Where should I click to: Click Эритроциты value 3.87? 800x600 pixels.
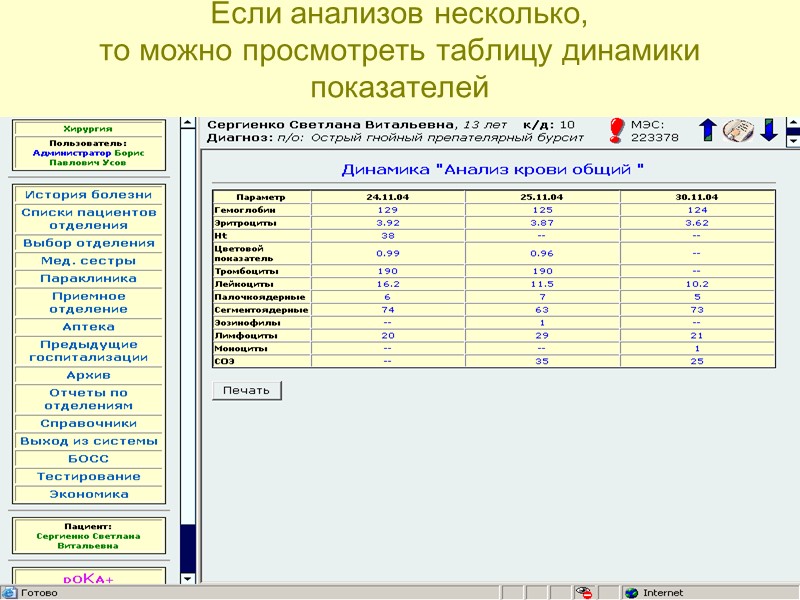(542, 223)
